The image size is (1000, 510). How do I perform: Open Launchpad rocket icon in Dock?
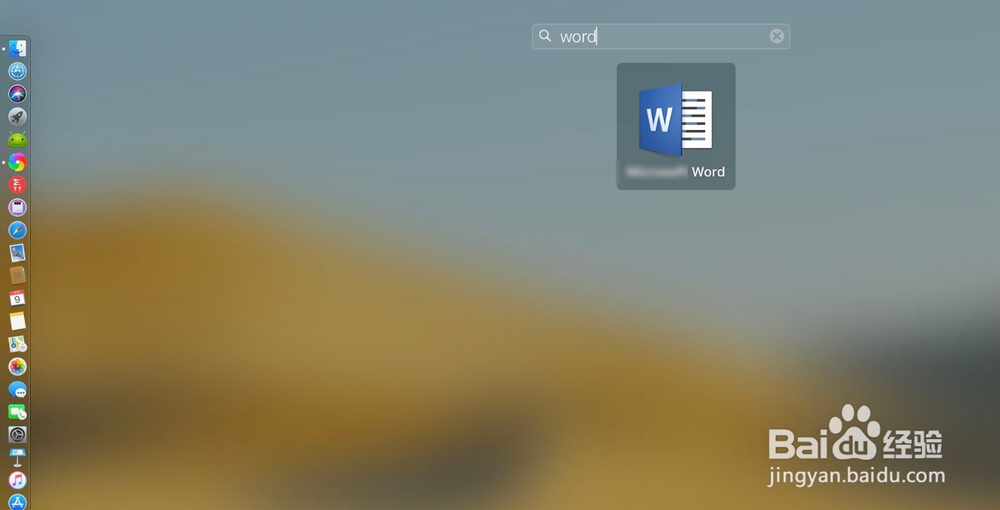coord(17,116)
